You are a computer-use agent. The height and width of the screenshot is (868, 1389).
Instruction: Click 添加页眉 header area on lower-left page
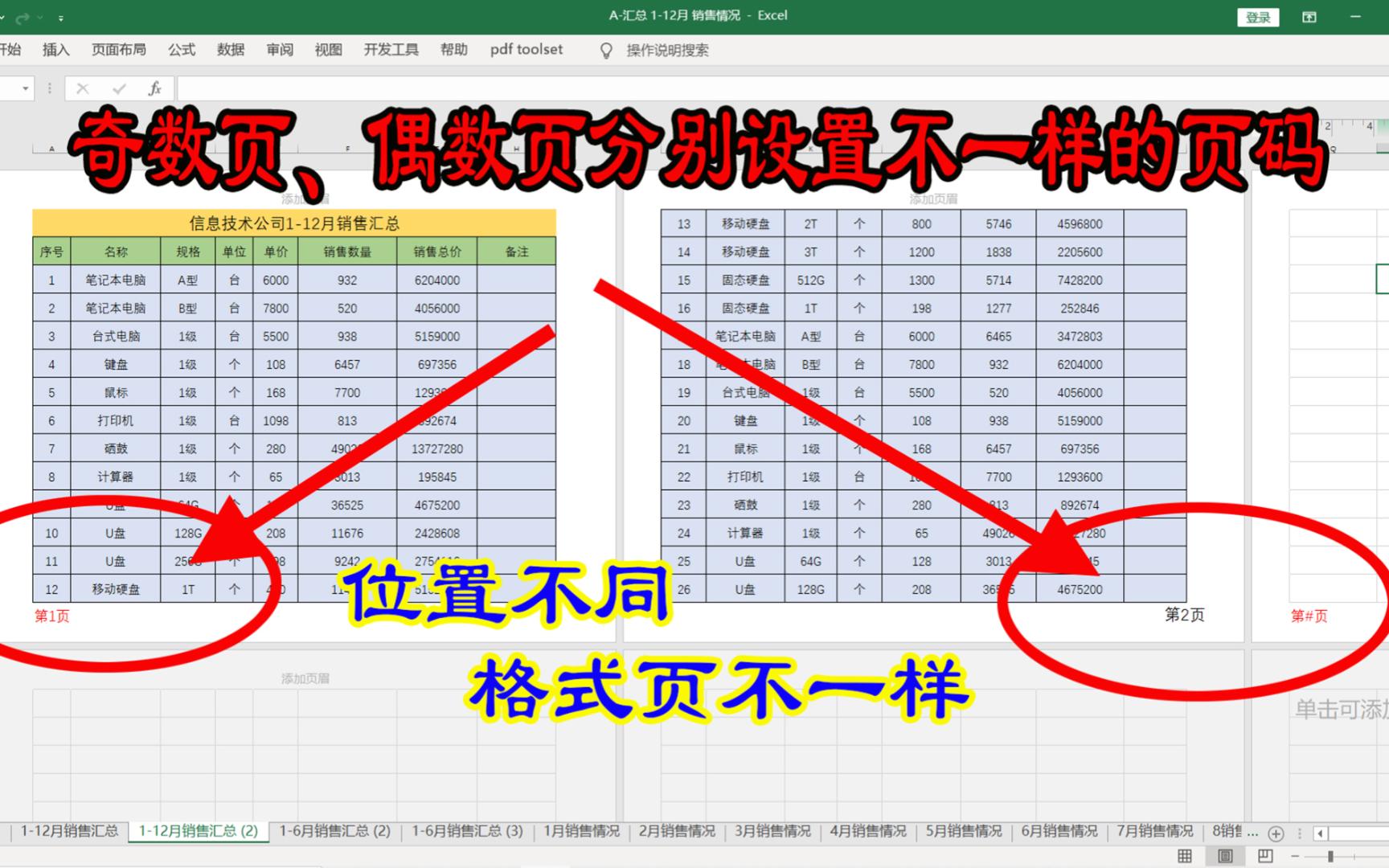305,679
